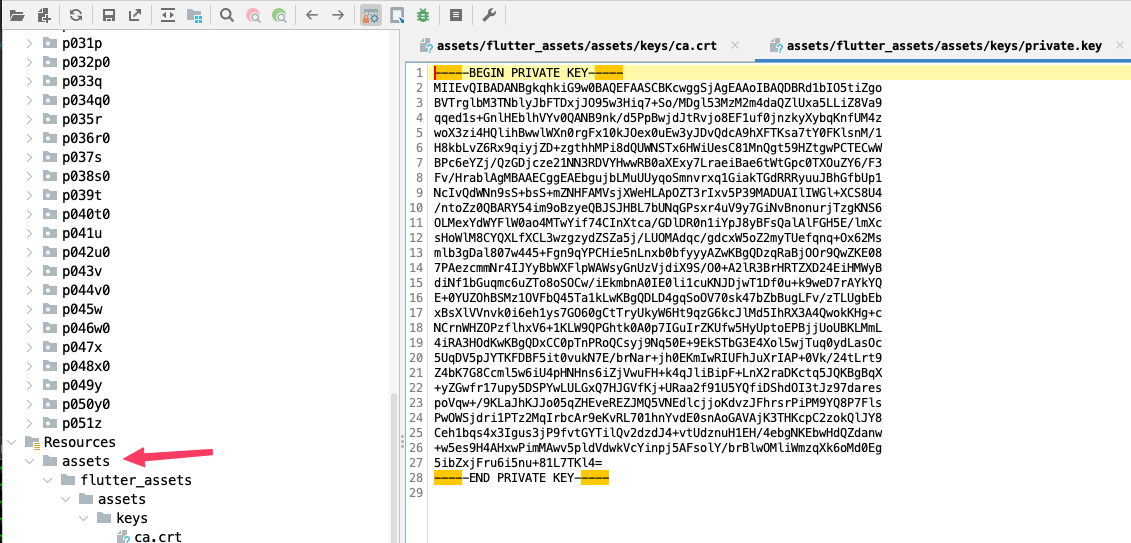
Task: Collapse the Resources tree node
Action: tap(11, 442)
